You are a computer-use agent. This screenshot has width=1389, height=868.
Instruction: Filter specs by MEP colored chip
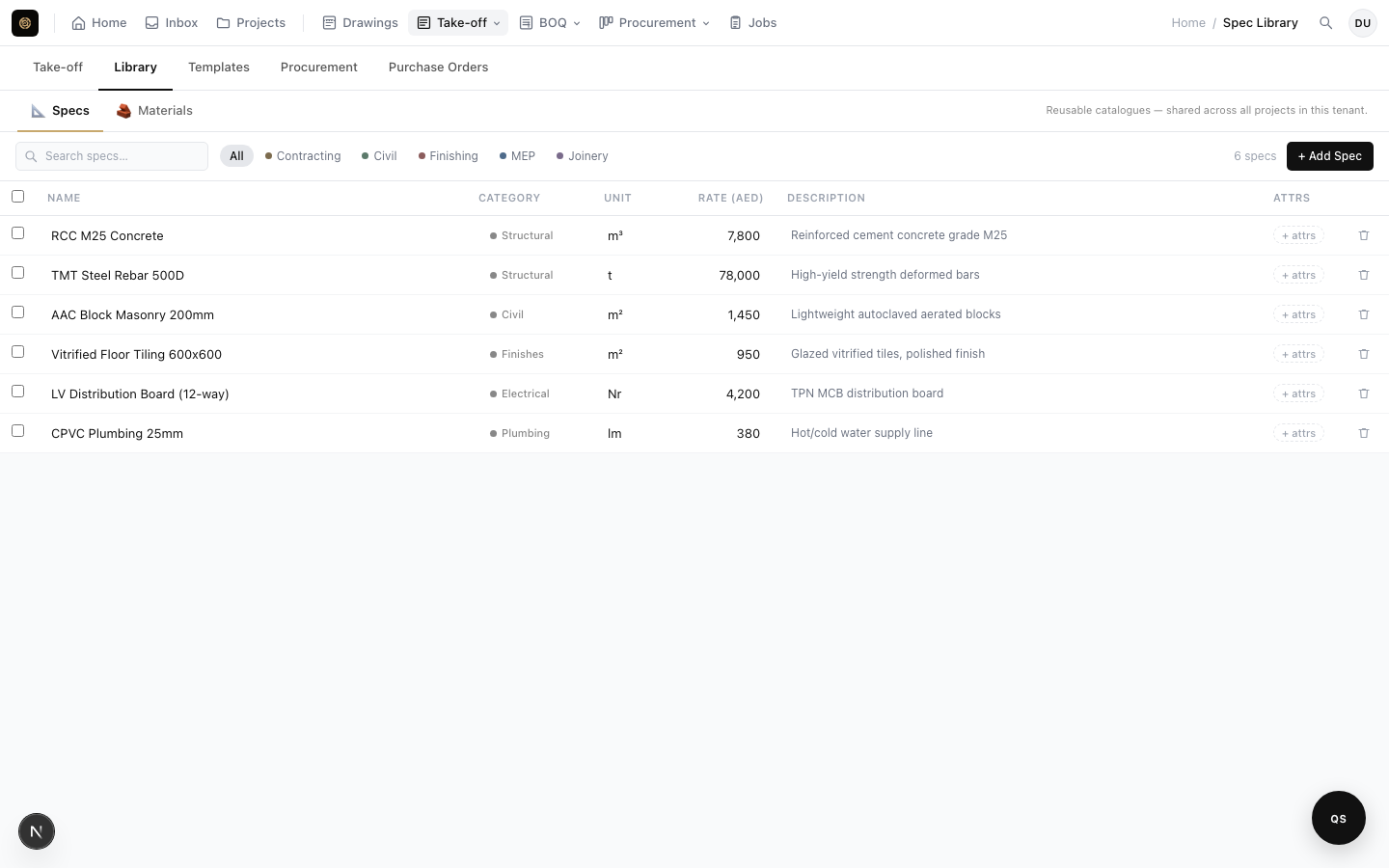click(517, 156)
